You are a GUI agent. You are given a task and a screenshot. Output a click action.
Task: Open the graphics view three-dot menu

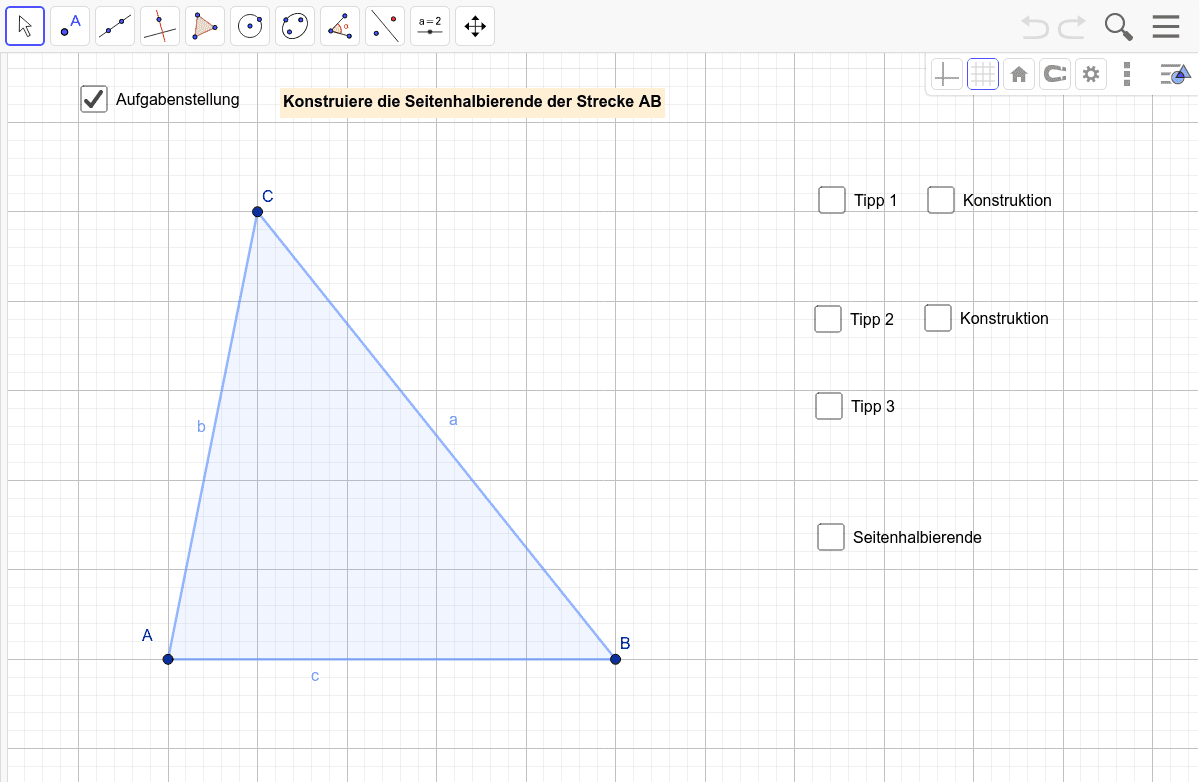click(x=1127, y=74)
